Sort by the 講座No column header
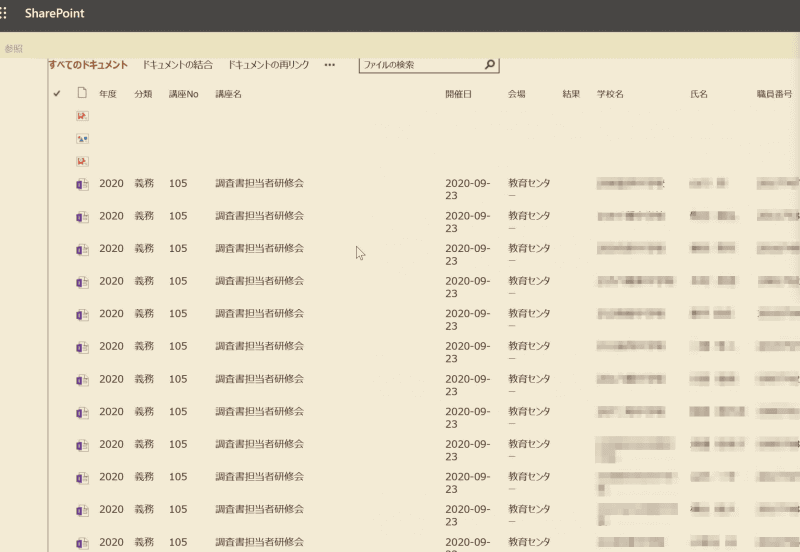 184,94
